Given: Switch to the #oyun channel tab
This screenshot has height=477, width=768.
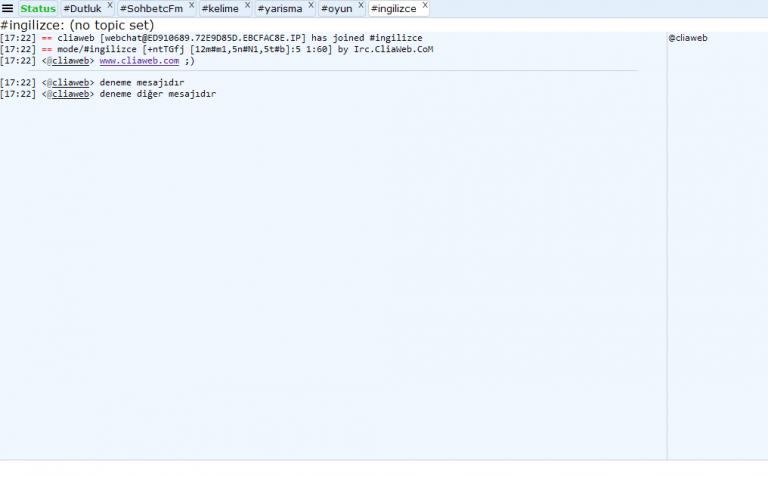Looking at the screenshot, I should [336, 8].
